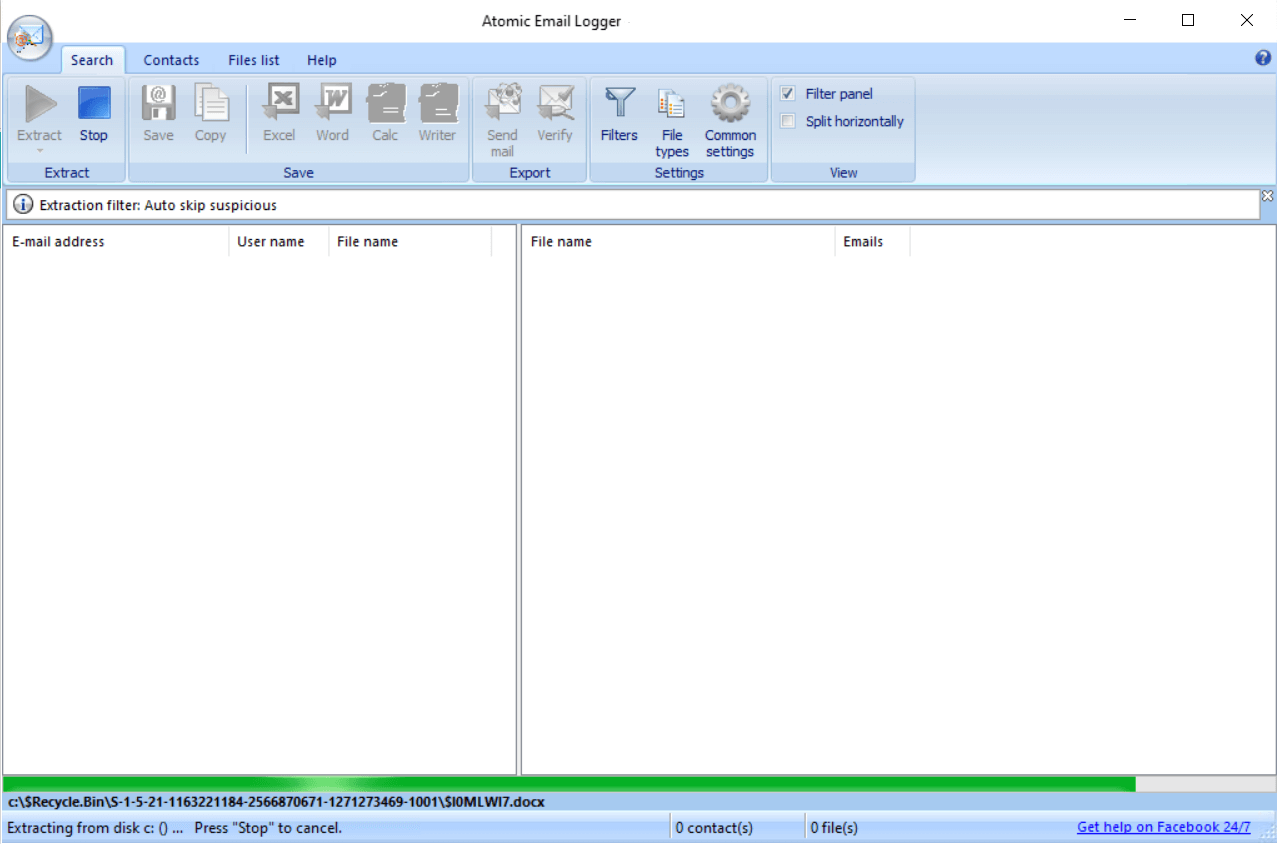
Task: Open File types settings
Action: coord(672,121)
